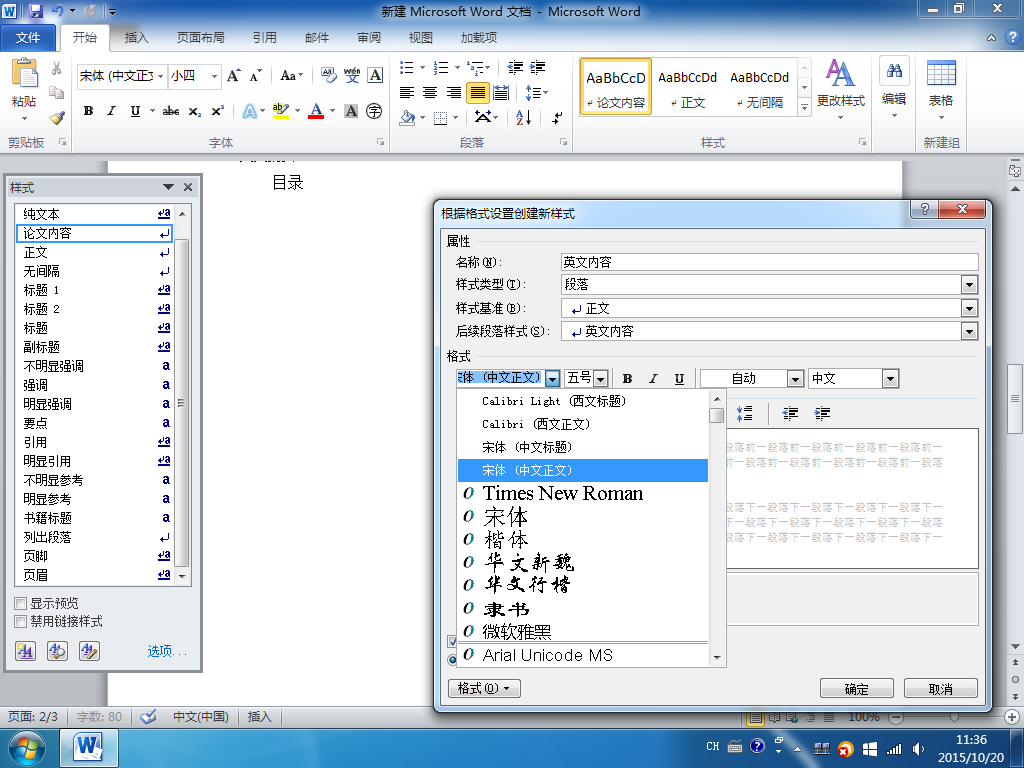Click the Cut scissors icon
The height and width of the screenshot is (768, 1024).
(x=57, y=68)
